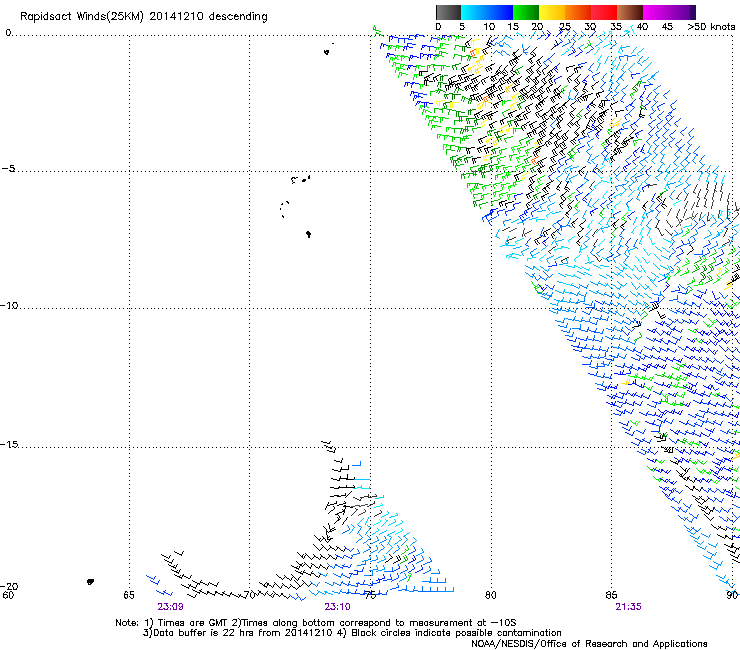
Task: Click the '30' label under the color bar
Action: [x=590, y=26]
